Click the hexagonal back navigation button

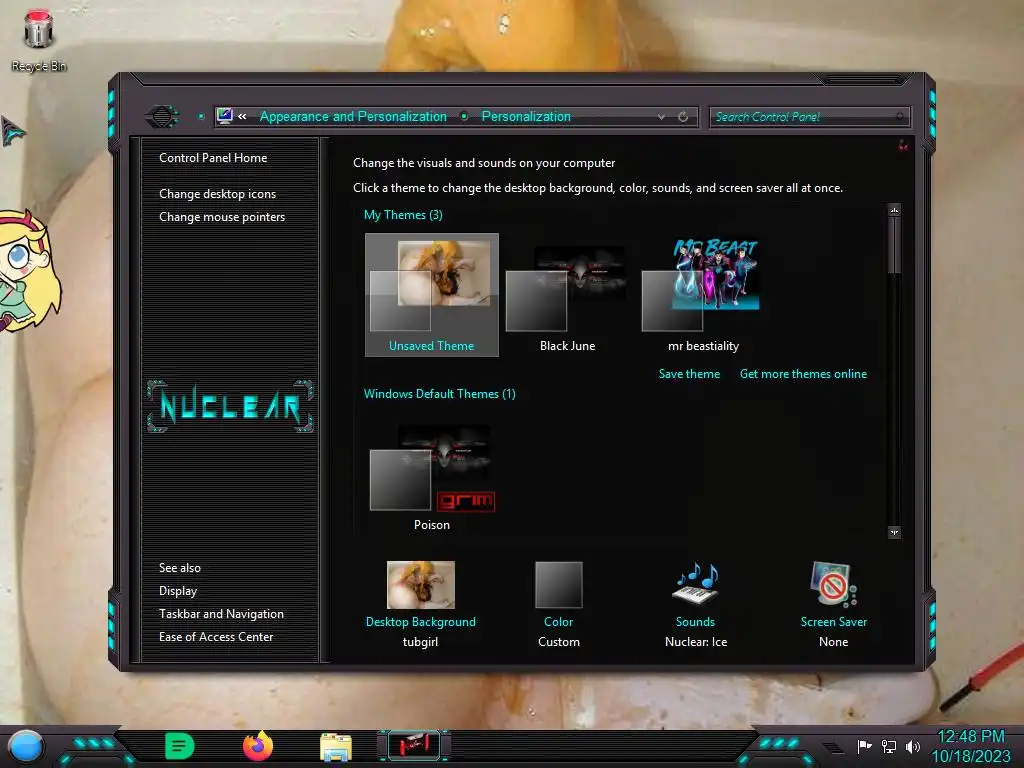[162, 117]
